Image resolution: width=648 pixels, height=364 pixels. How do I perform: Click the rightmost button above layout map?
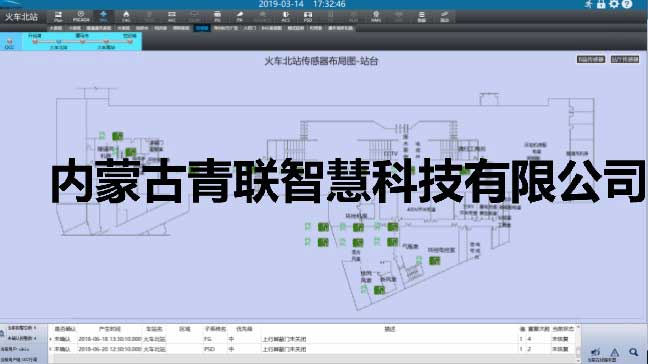pos(625,59)
